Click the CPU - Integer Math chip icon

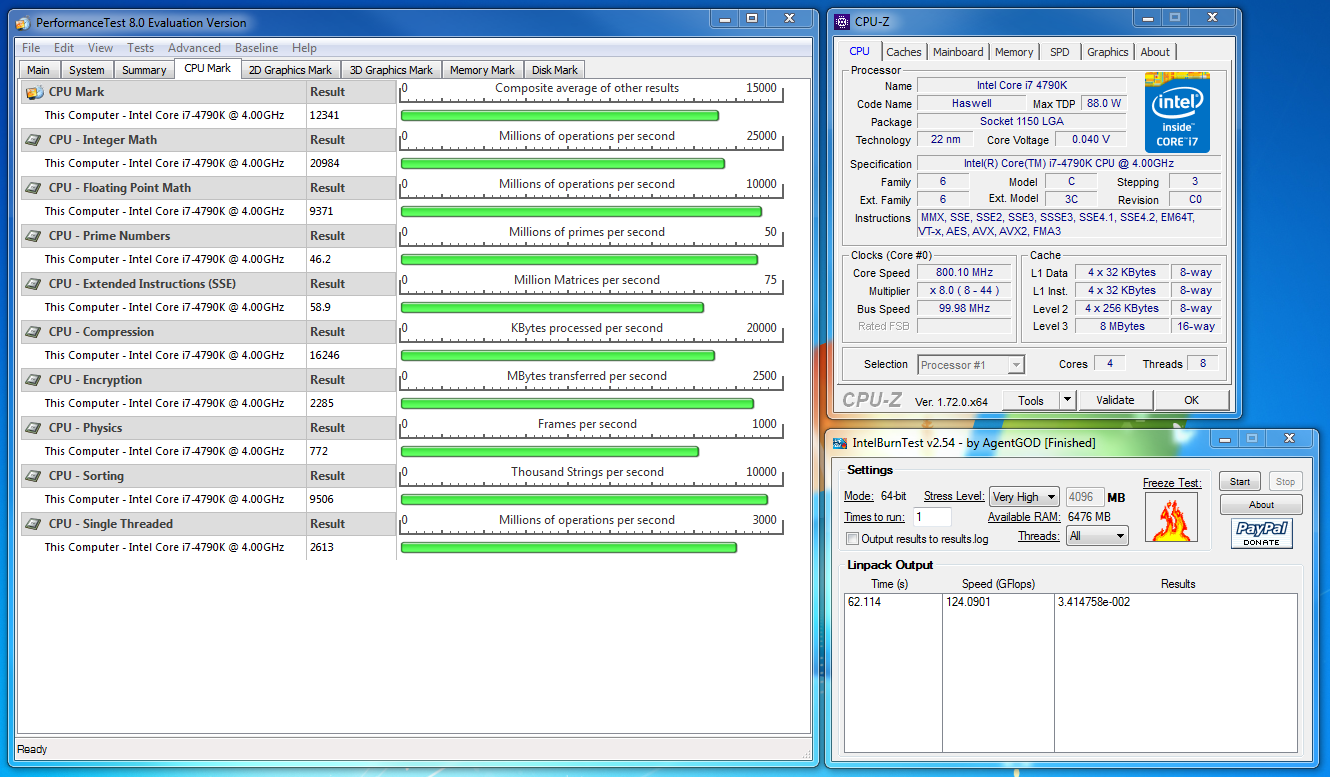coord(34,140)
